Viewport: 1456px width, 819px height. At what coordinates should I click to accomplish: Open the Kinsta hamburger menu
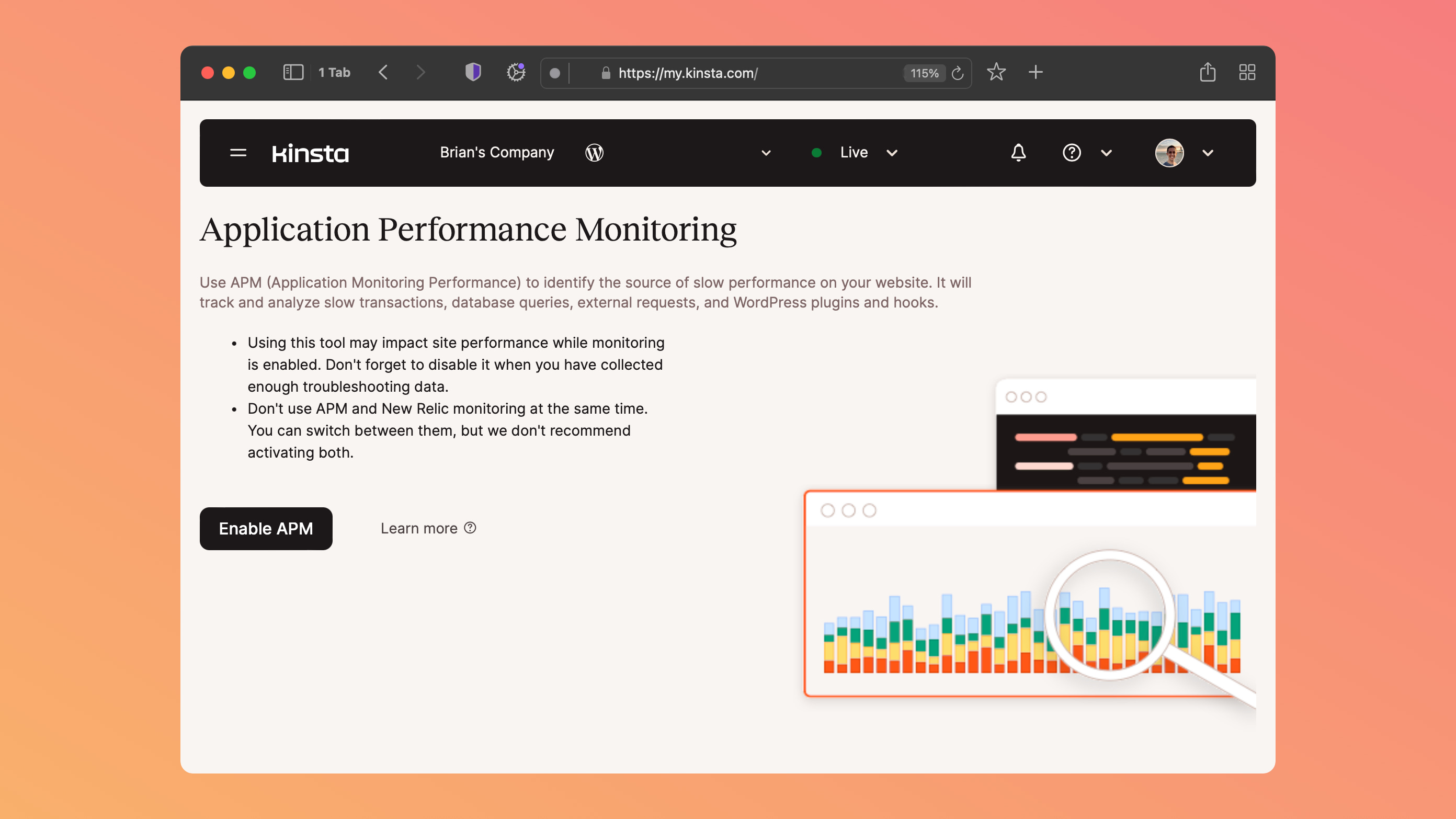coord(238,153)
